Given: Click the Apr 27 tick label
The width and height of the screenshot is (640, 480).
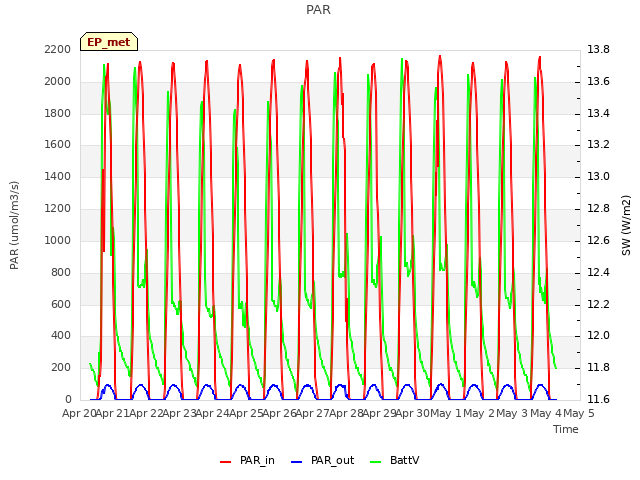Looking at the screenshot, I should coord(313,413).
